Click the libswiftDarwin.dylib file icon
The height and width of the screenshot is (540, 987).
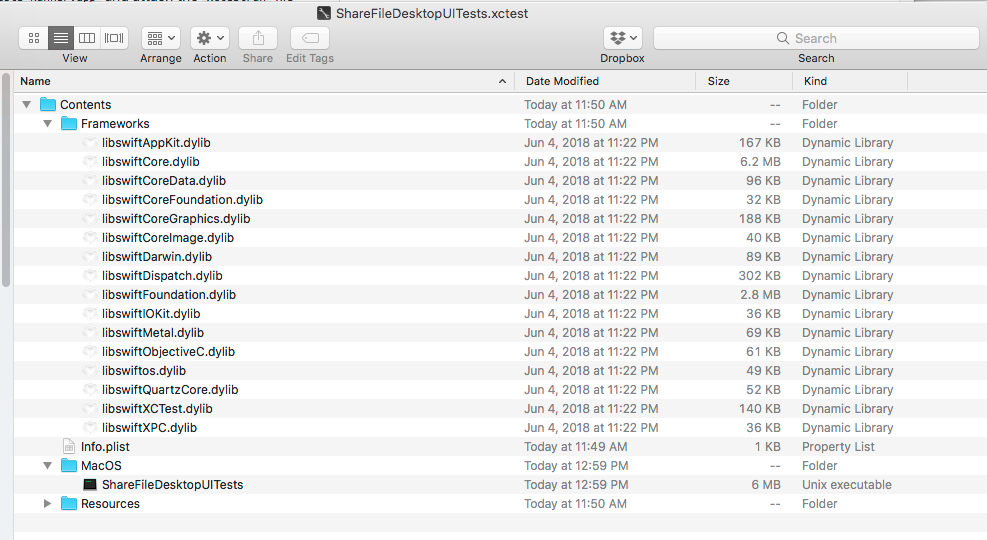(90, 256)
